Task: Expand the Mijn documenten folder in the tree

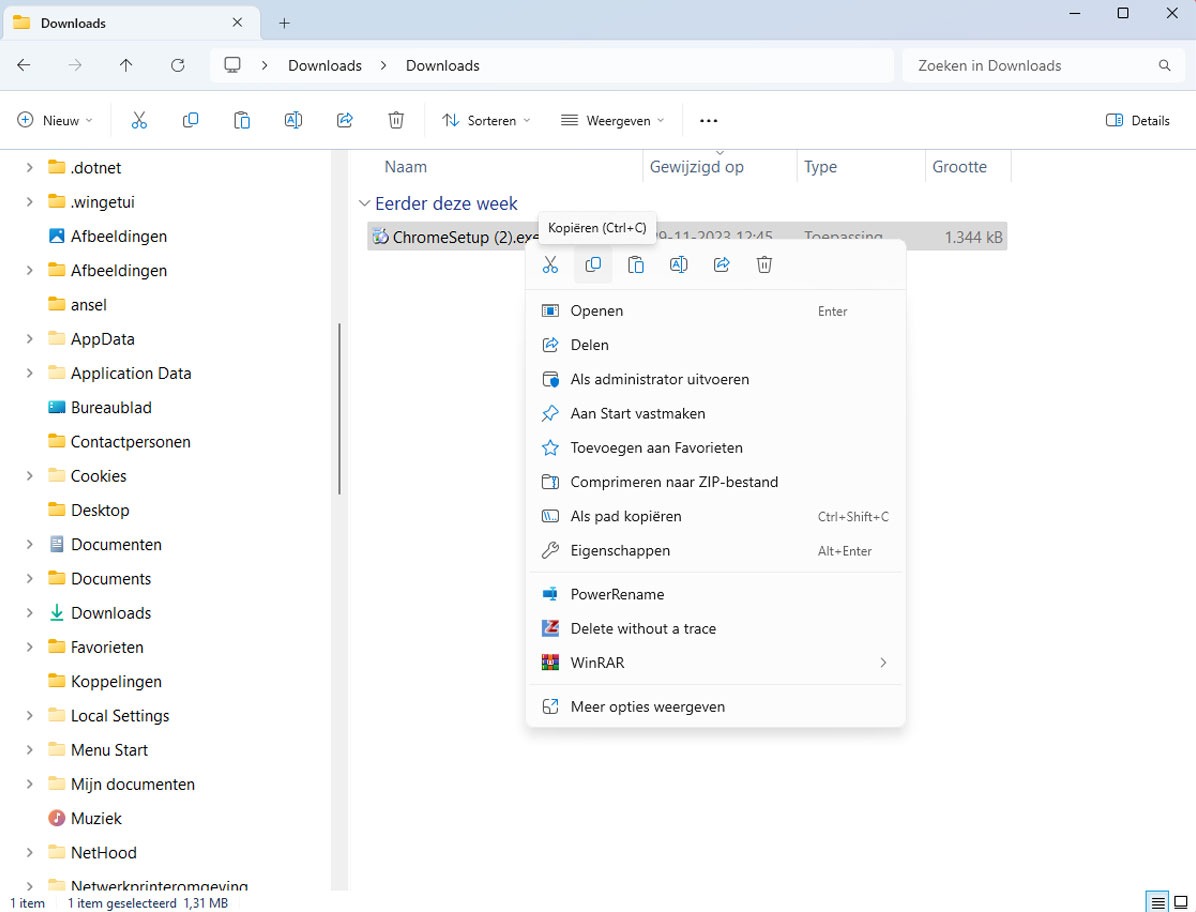Action: [30, 785]
